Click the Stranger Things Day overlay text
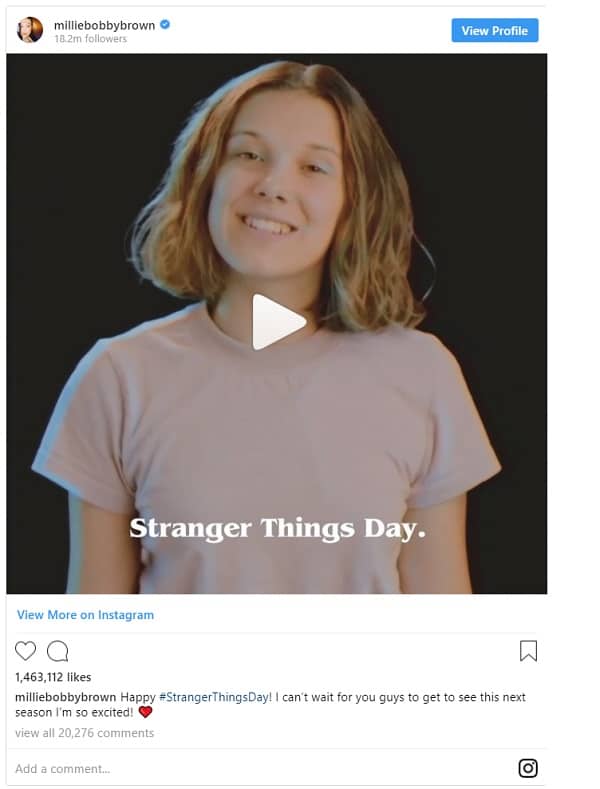 pyautogui.click(x=277, y=529)
